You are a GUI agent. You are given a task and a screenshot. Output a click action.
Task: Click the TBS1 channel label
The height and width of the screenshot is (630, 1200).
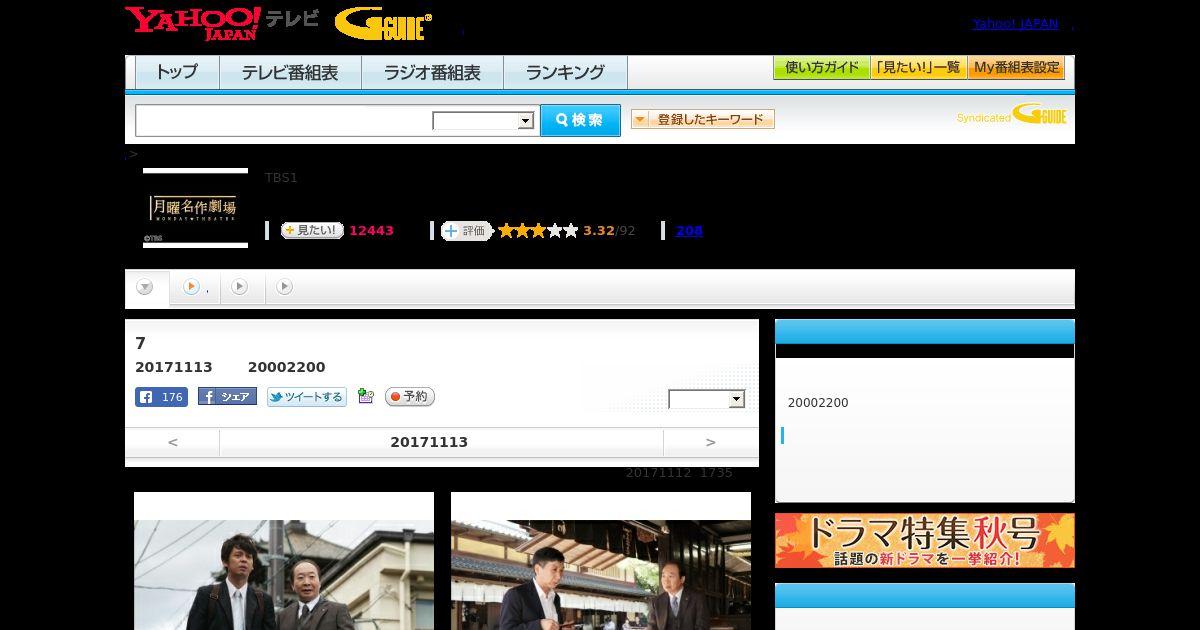click(x=281, y=178)
